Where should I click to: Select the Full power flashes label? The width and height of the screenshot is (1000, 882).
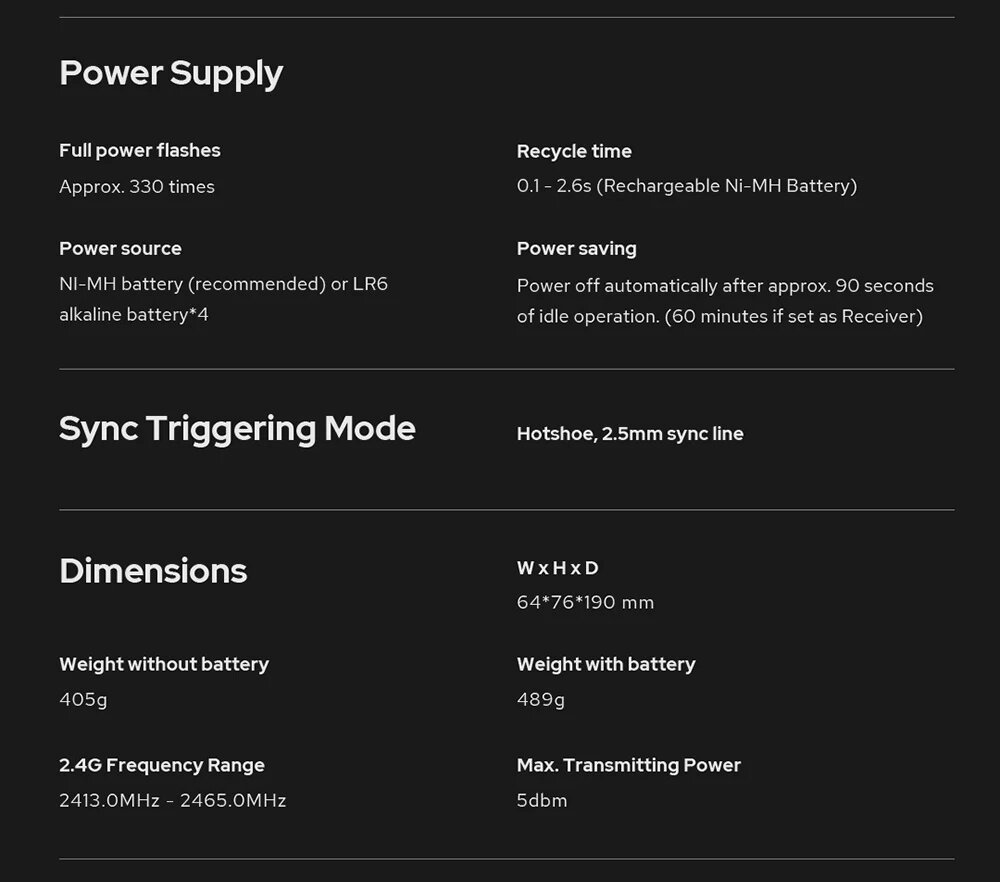coord(140,151)
